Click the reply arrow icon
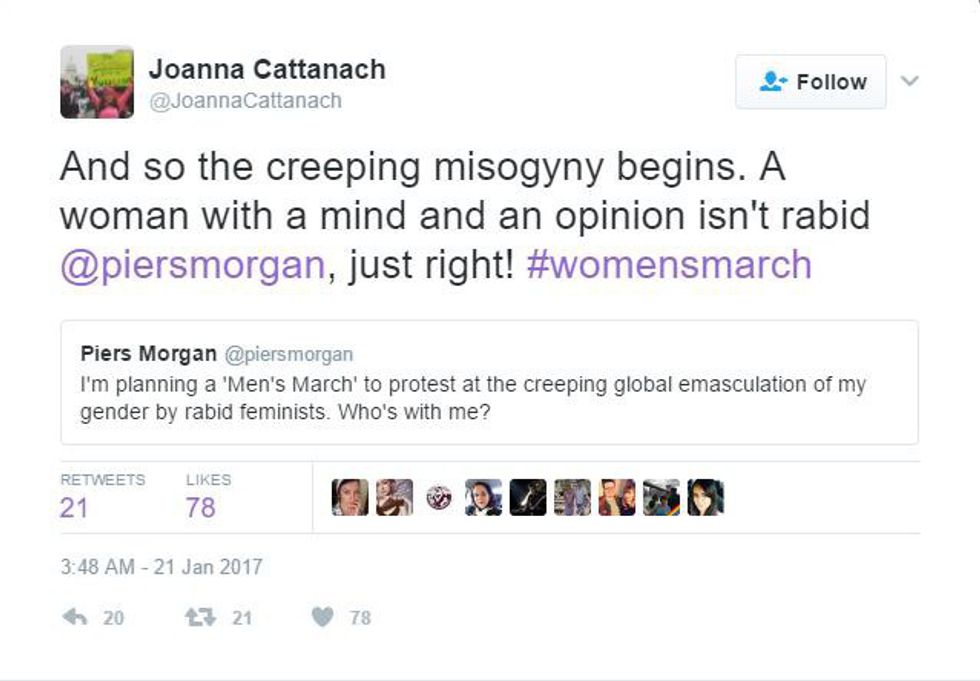This screenshot has height=681, width=980. point(75,617)
